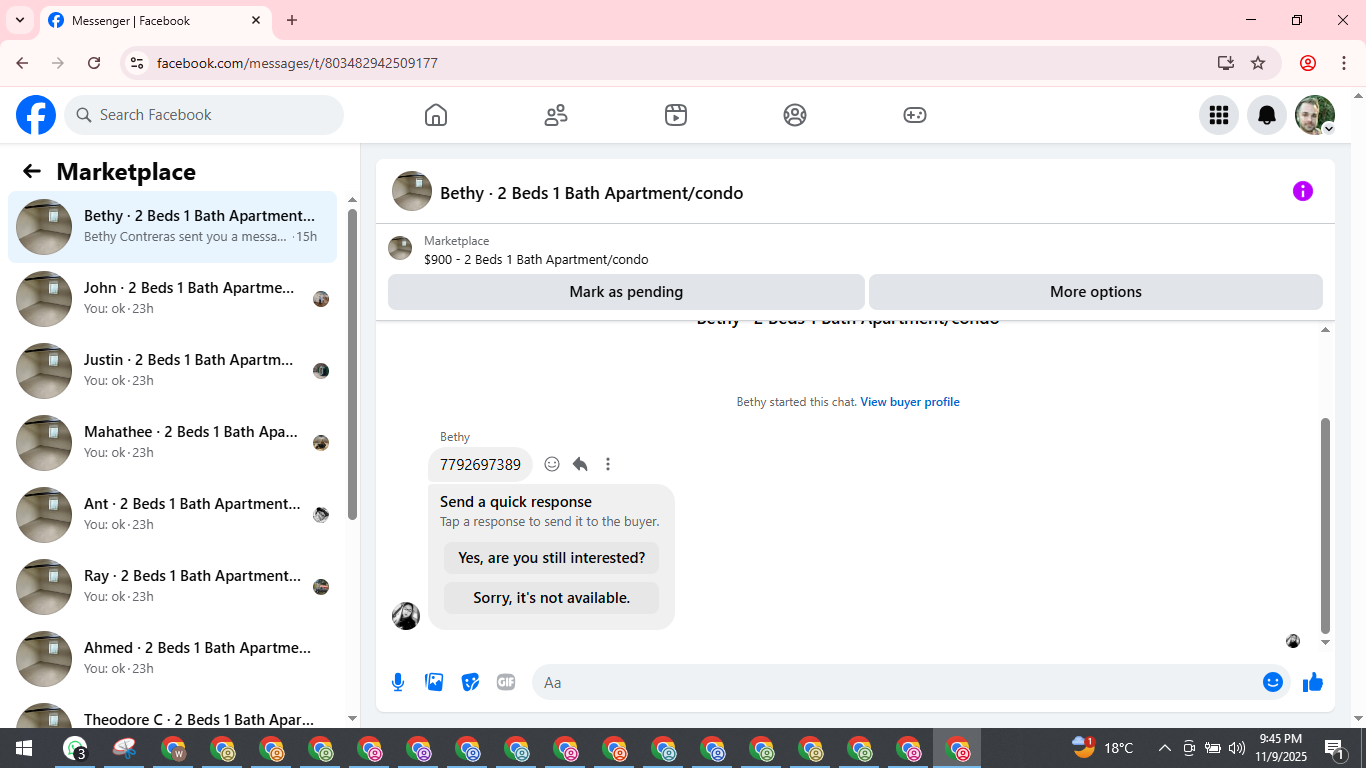Open Bethy's conversation in the list

[x=172, y=227]
